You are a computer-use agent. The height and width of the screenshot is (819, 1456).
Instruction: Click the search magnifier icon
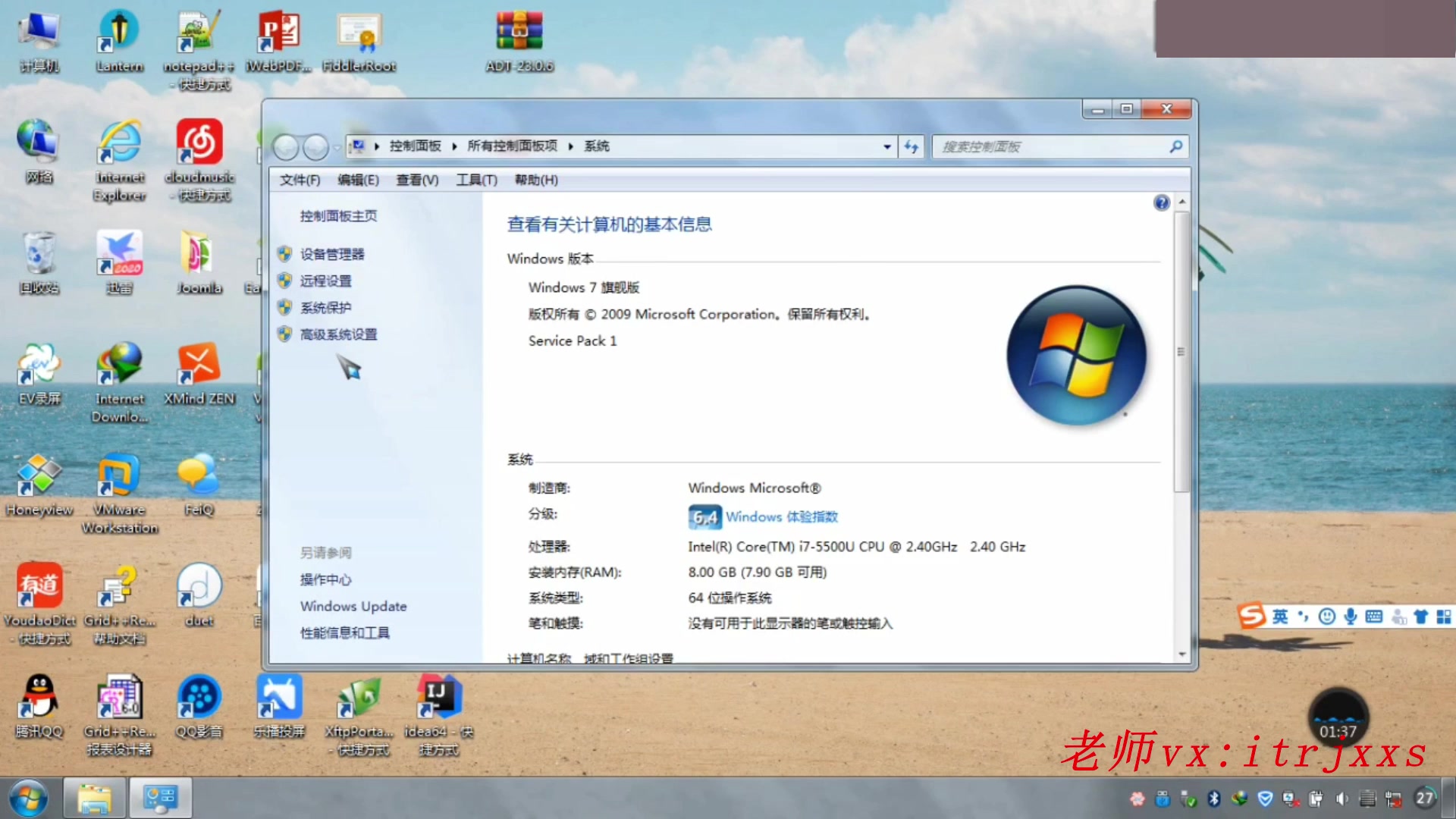[x=1175, y=146]
